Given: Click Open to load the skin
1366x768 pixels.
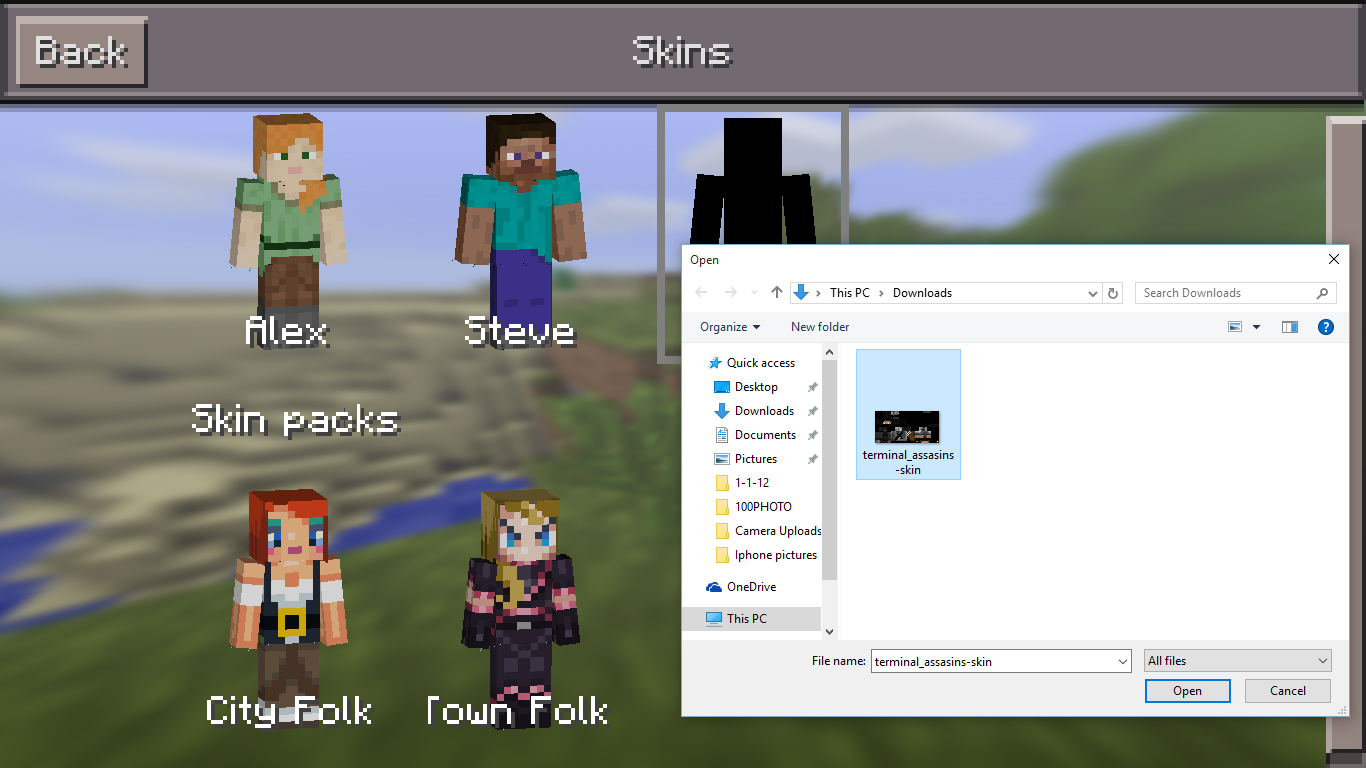Looking at the screenshot, I should click(x=1188, y=691).
